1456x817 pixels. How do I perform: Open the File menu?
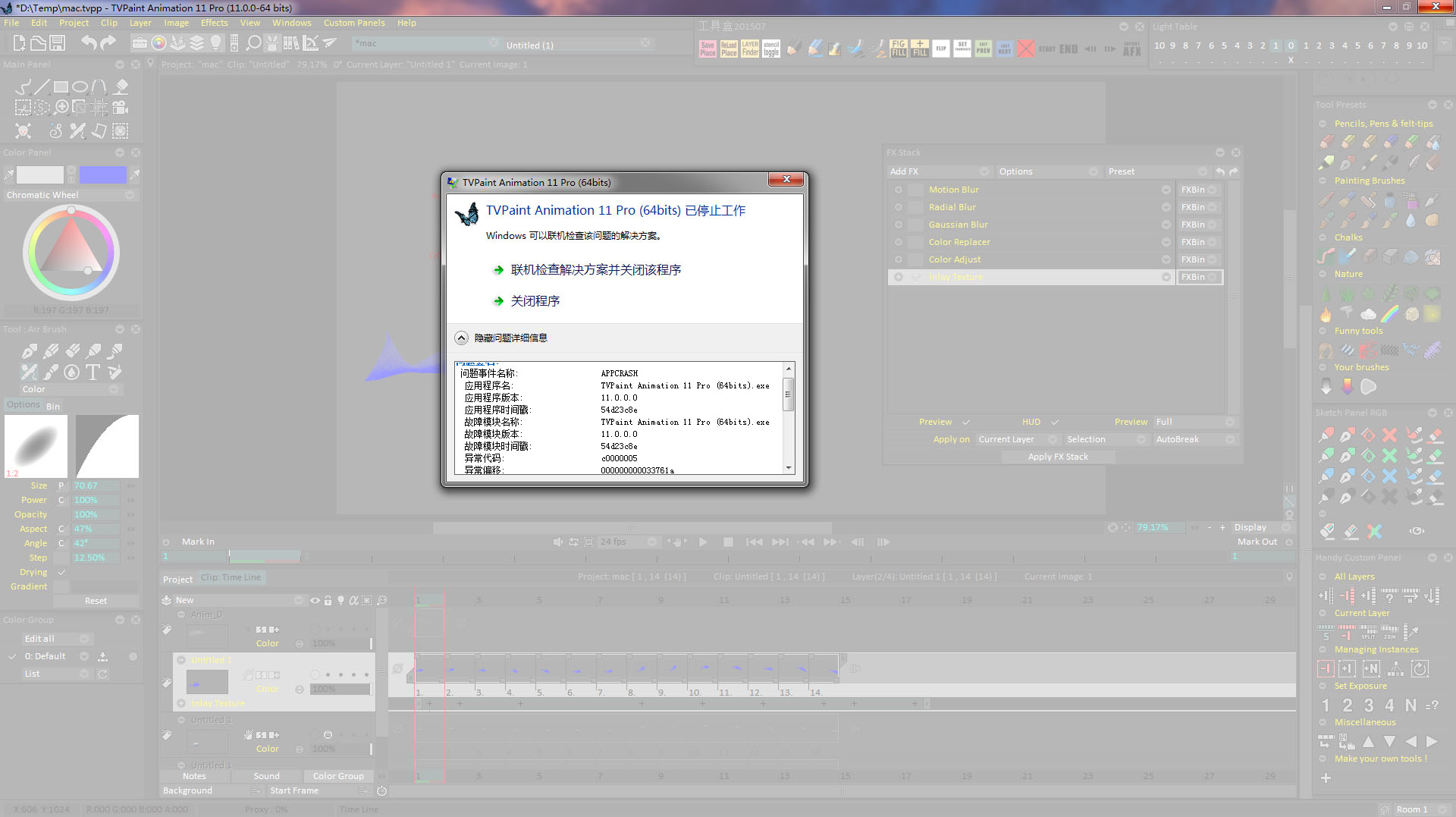click(x=11, y=23)
